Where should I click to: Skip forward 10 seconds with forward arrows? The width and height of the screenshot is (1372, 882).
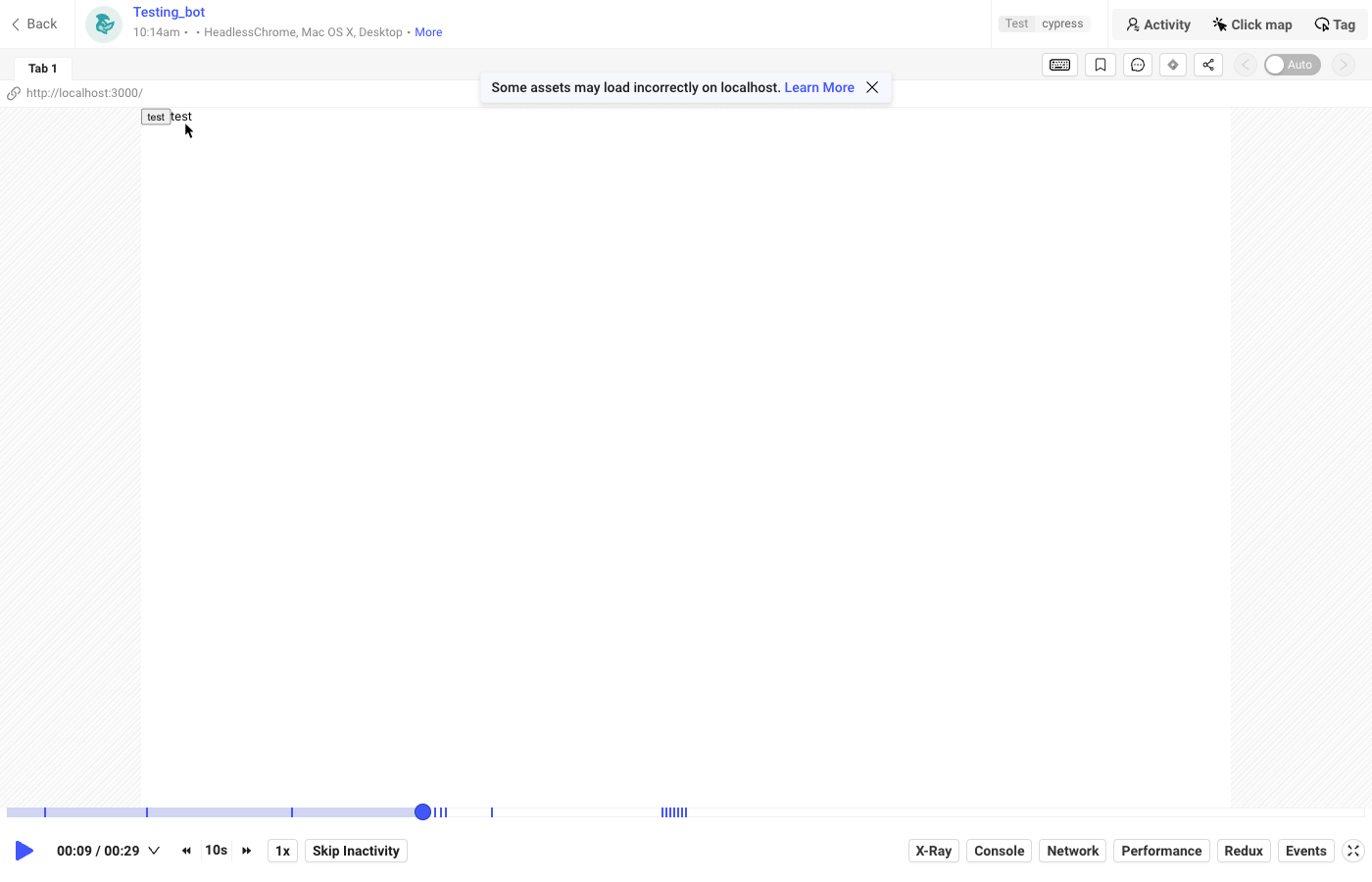tap(247, 851)
